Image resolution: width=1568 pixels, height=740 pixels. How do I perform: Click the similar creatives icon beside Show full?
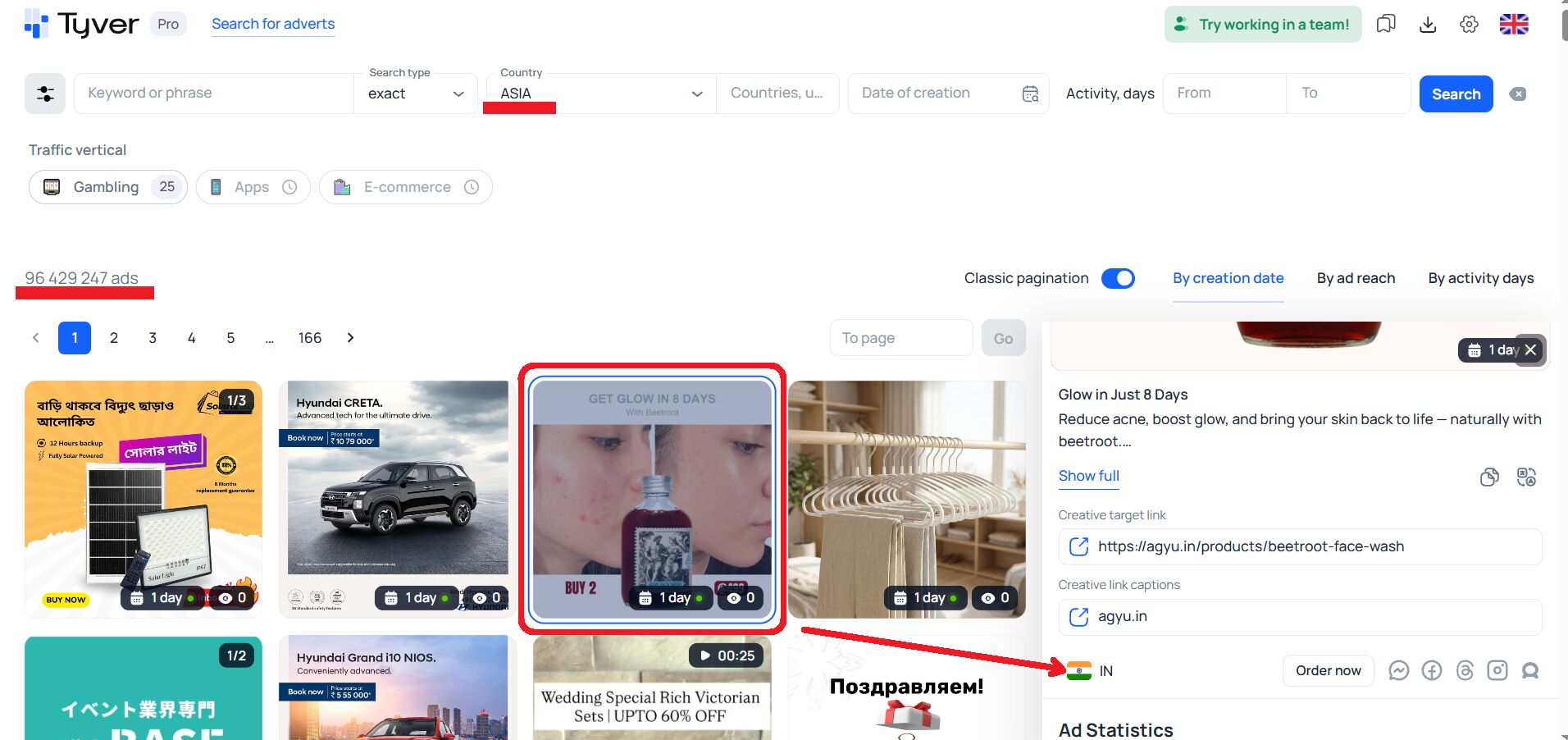click(x=1489, y=477)
